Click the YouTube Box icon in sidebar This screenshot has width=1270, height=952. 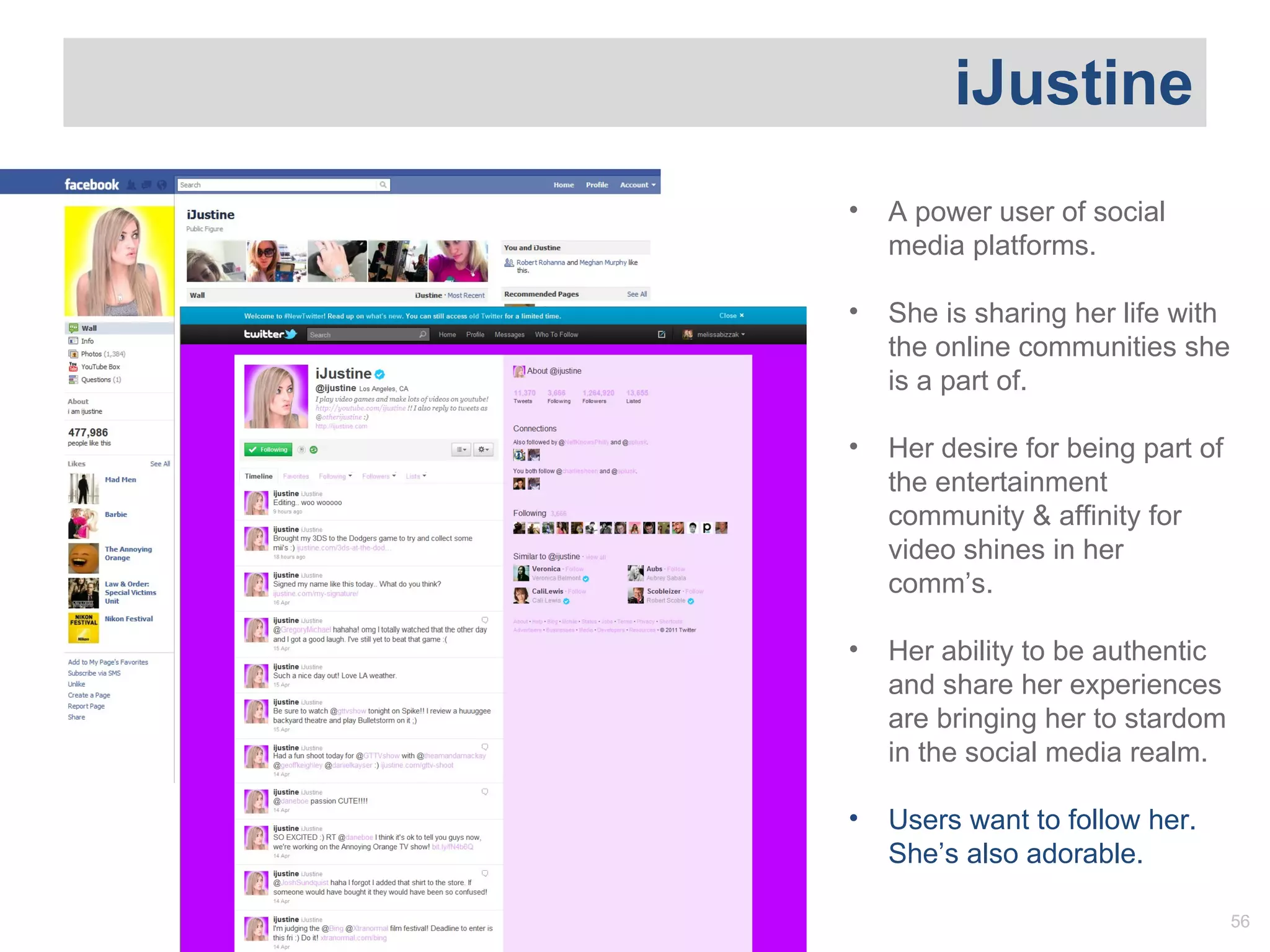coord(73,366)
